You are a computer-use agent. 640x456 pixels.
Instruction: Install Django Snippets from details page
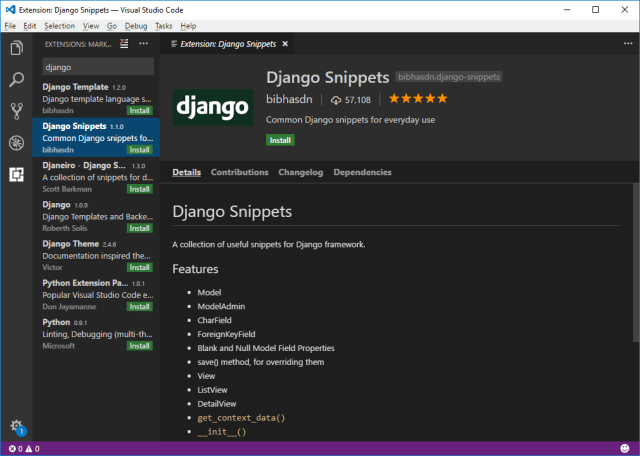(280, 140)
